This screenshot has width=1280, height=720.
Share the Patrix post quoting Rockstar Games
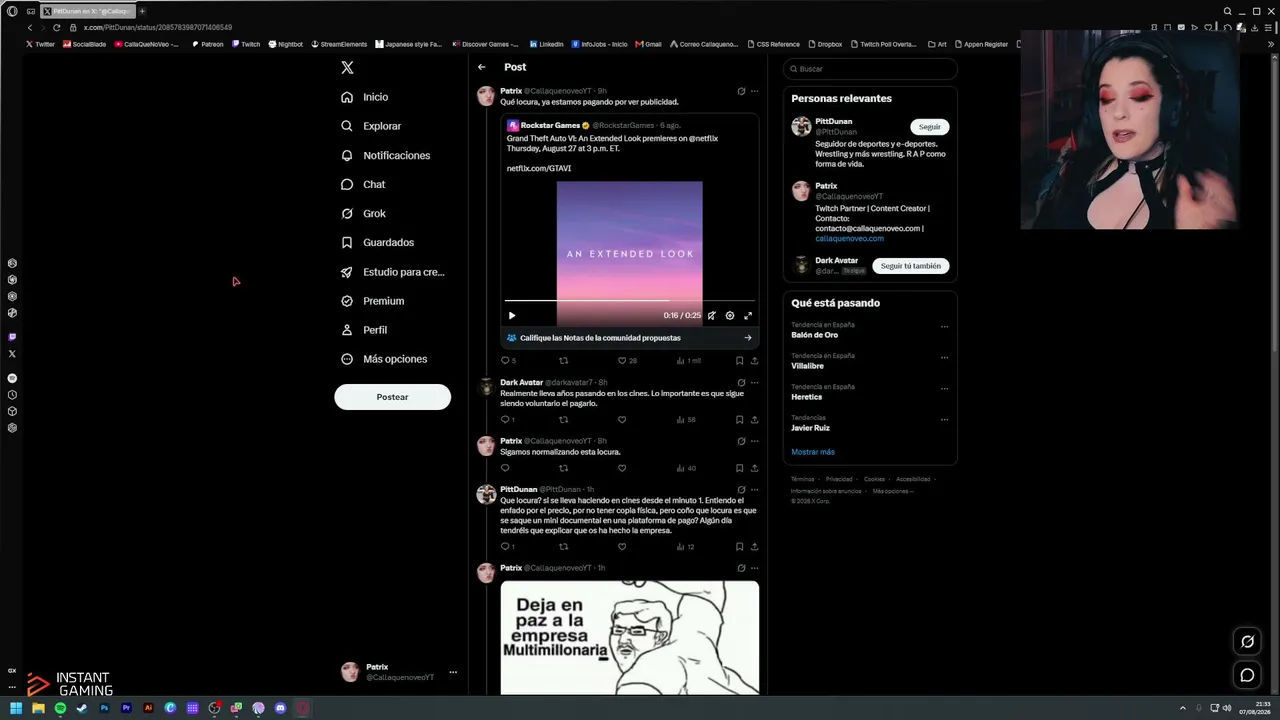pyautogui.click(x=754, y=360)
